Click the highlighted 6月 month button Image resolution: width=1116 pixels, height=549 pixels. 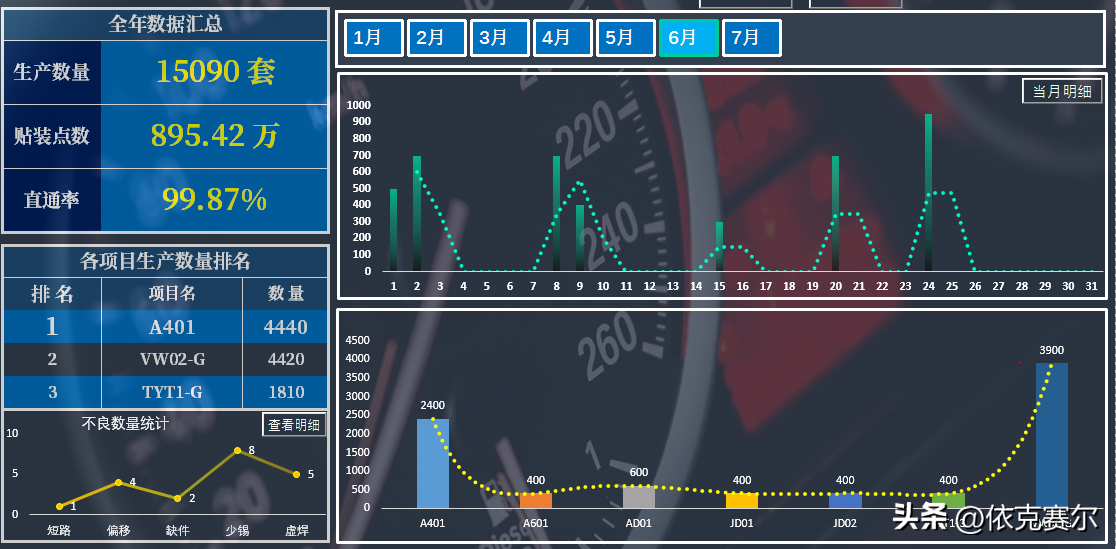(688, 38)
